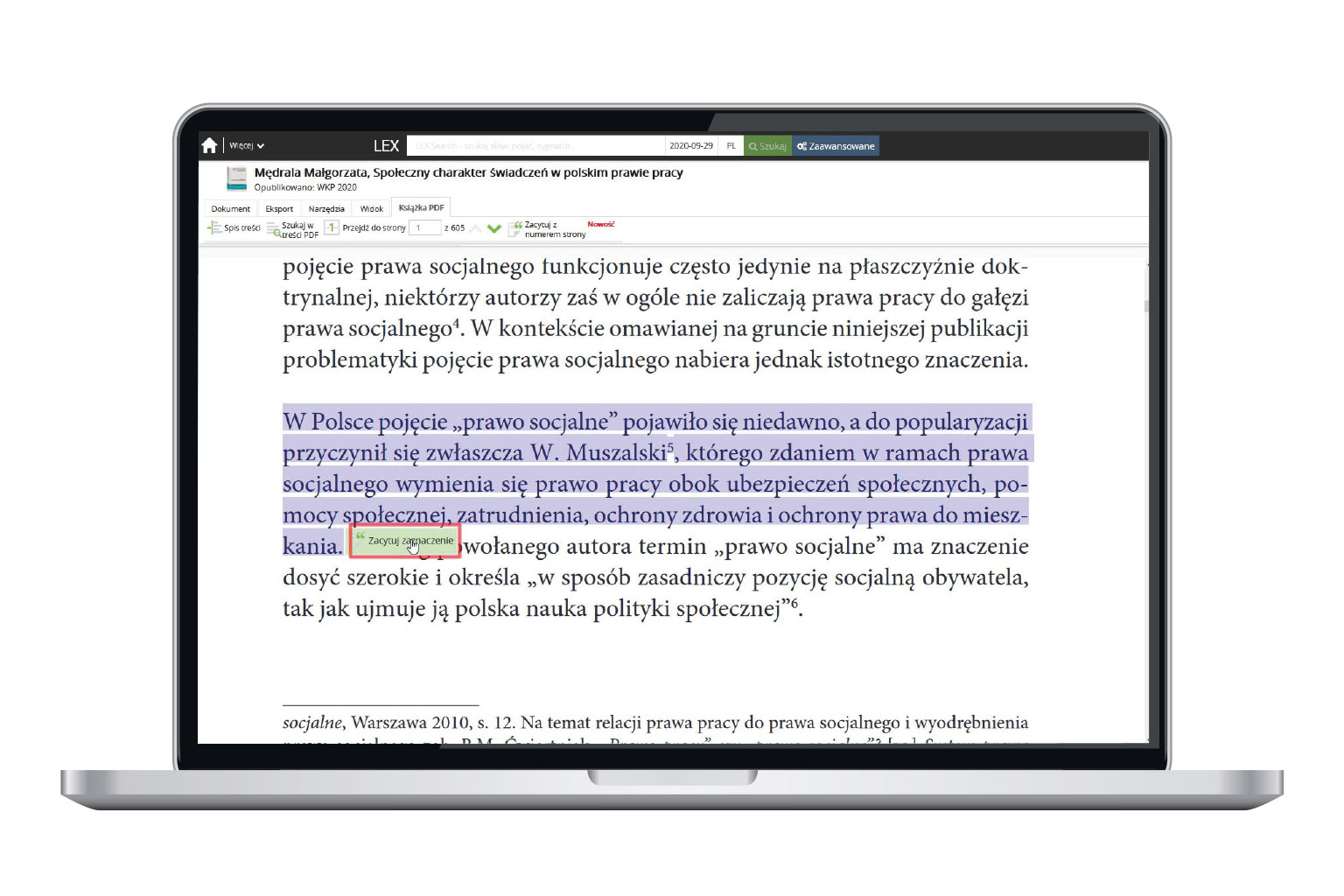Click the page number input box

424,228
